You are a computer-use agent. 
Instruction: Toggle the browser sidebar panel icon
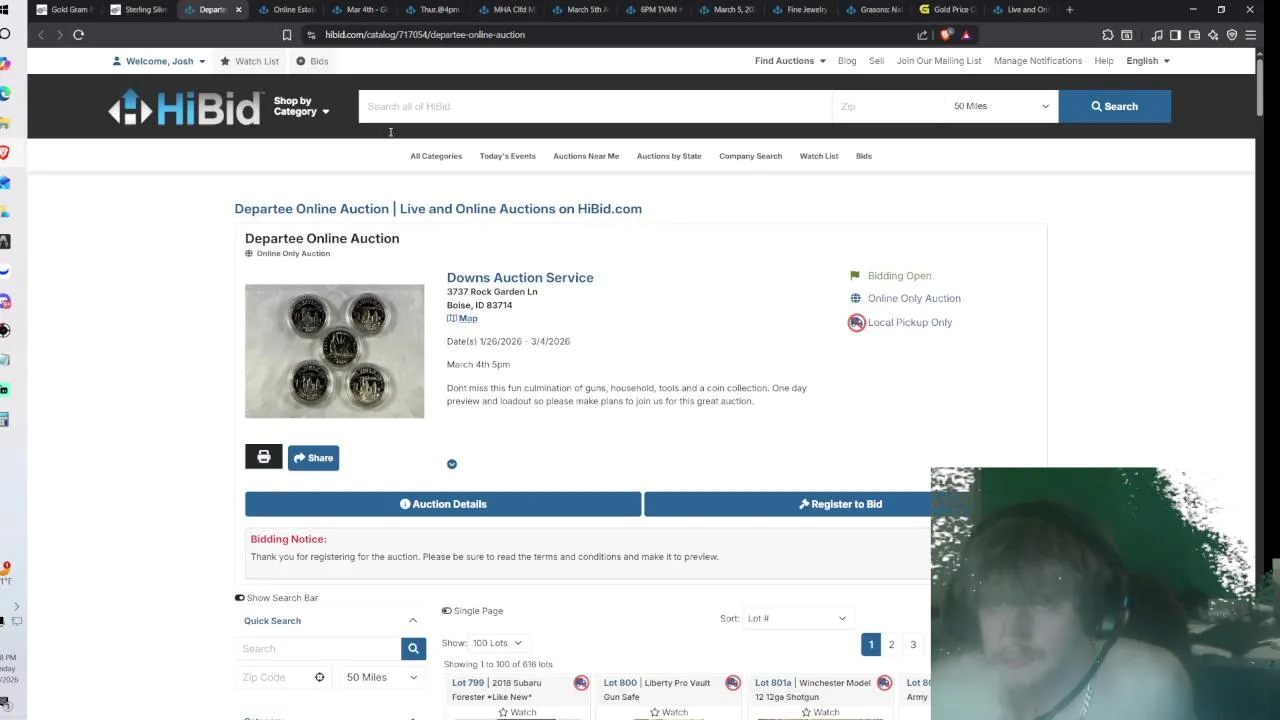1175,35
